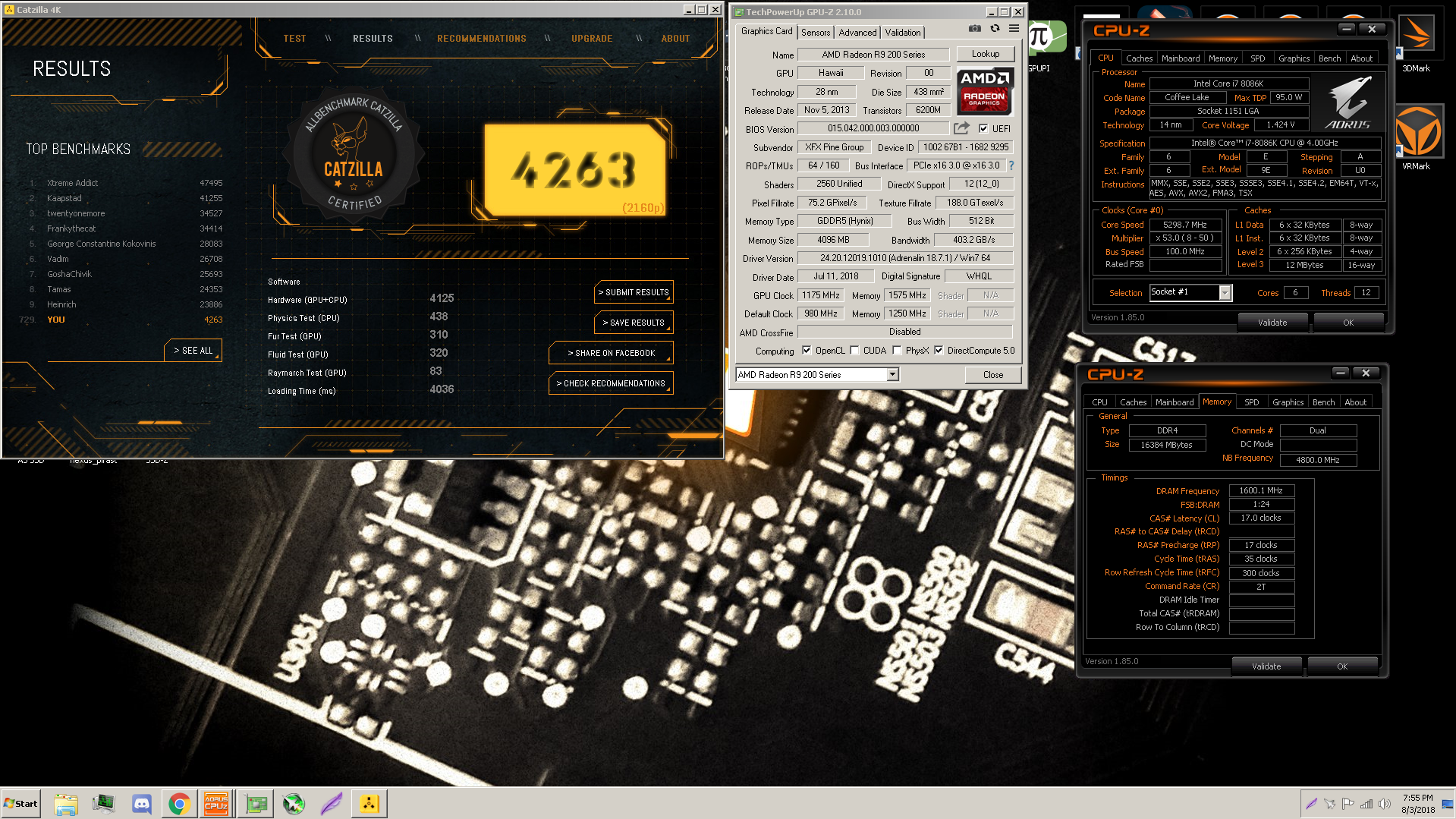Image resolution: width=1456 pixels, height=819 pixels.
Task: Click 'Hardware (GPU+CPU)' result row
Action: [x=361, y=299]
